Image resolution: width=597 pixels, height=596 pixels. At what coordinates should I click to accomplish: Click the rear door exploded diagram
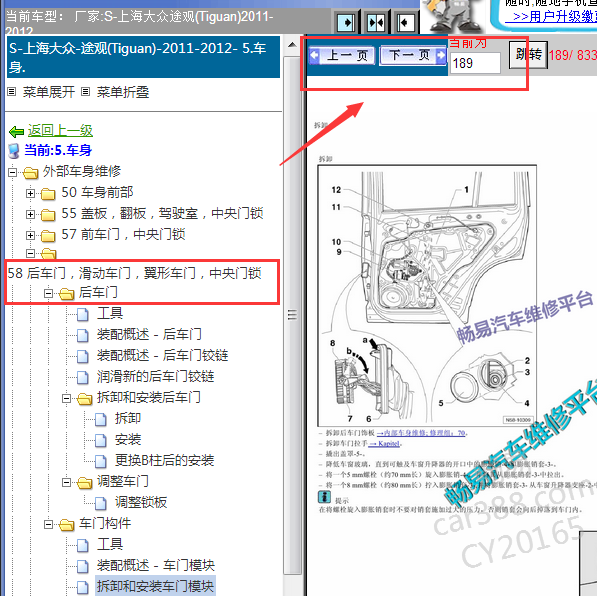coord(427,296)
